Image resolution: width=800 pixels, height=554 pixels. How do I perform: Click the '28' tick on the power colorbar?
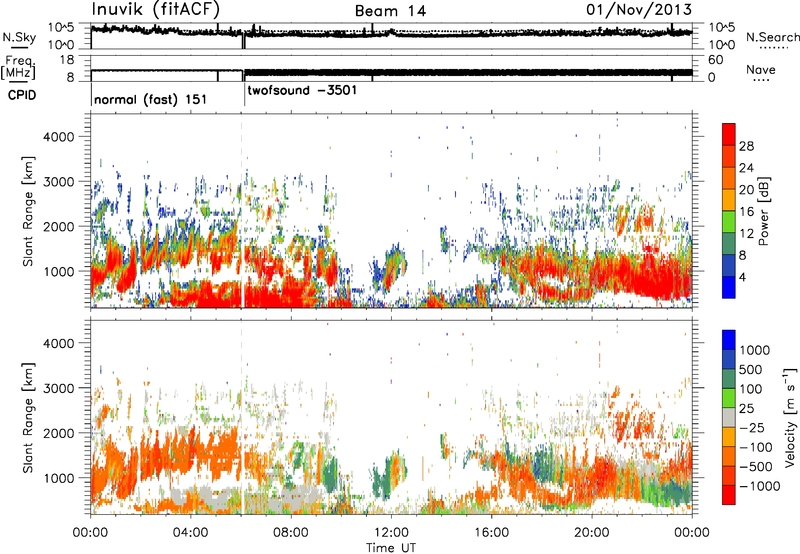[746, 146]
